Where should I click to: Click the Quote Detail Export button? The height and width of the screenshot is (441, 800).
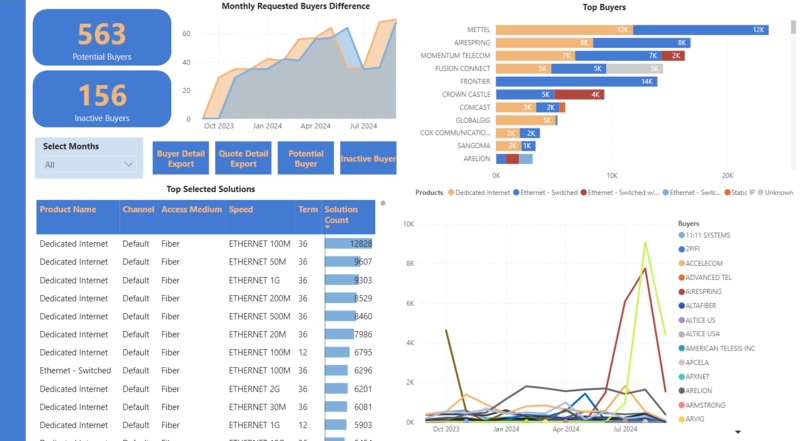243,158
